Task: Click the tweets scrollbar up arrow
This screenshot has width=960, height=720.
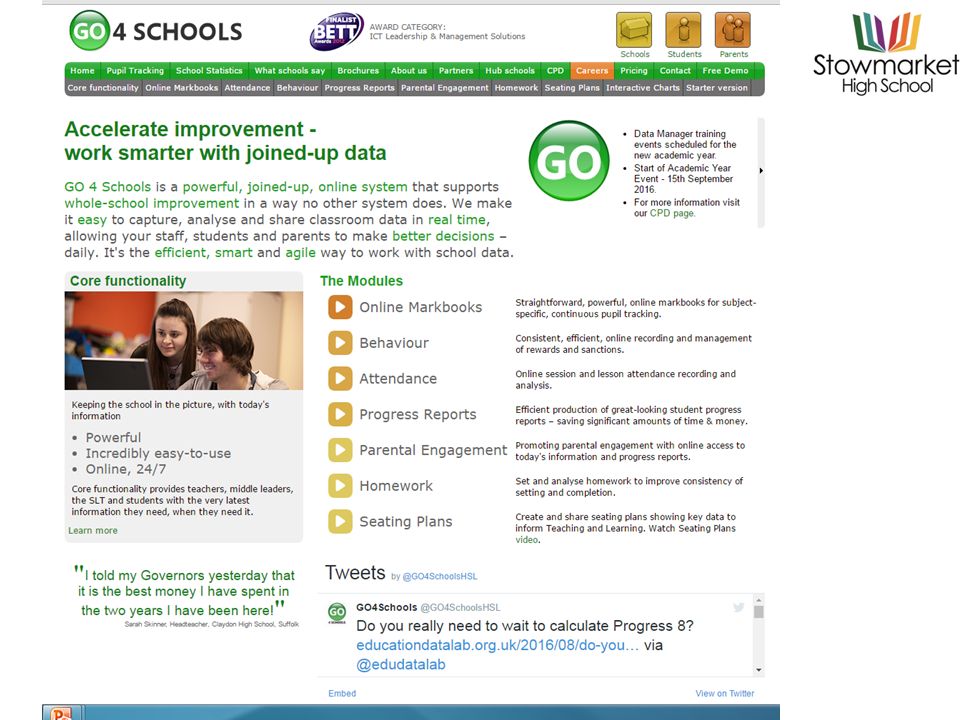Action: pyautogui.click(x=759, y=600)
